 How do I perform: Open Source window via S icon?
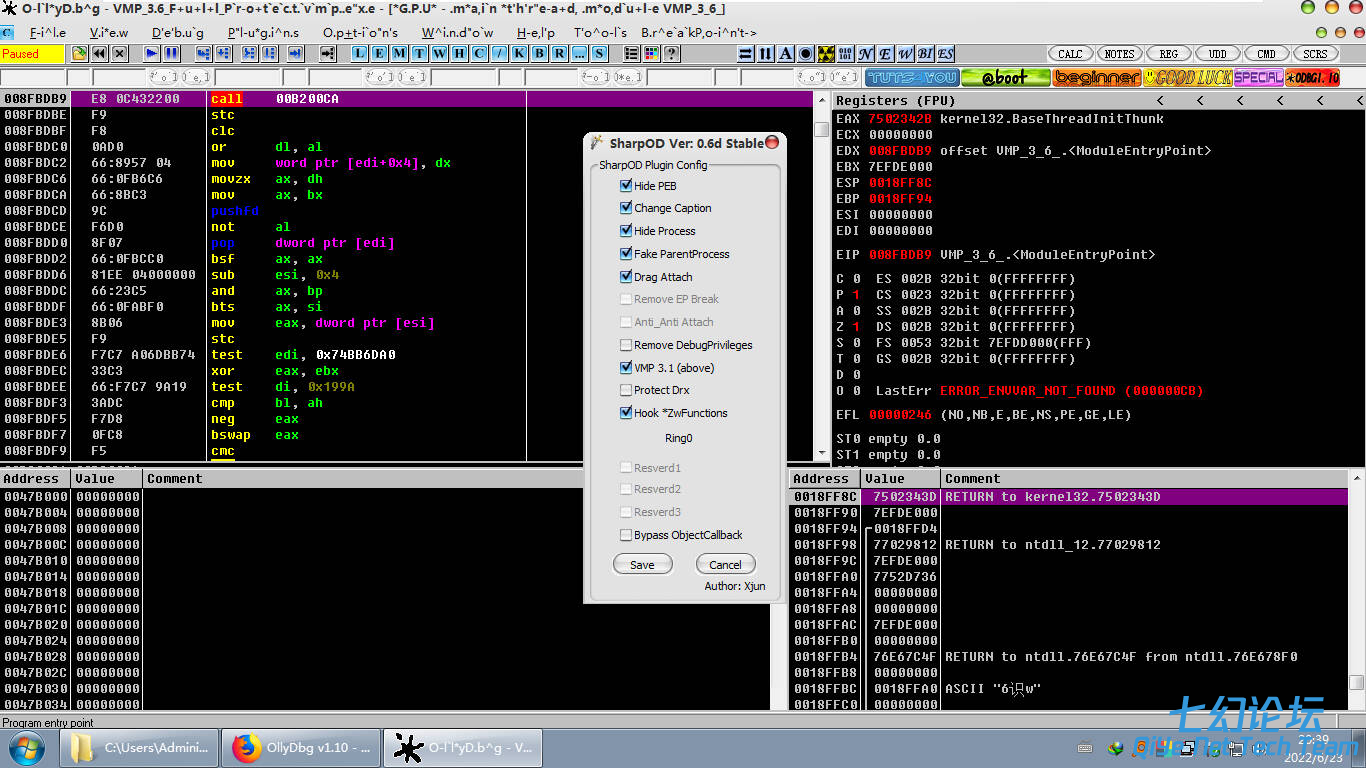[x=600, y=54]
